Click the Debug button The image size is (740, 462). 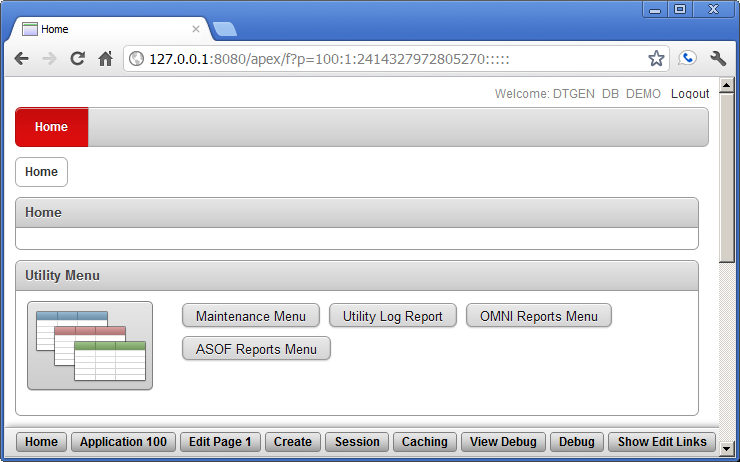577,442
